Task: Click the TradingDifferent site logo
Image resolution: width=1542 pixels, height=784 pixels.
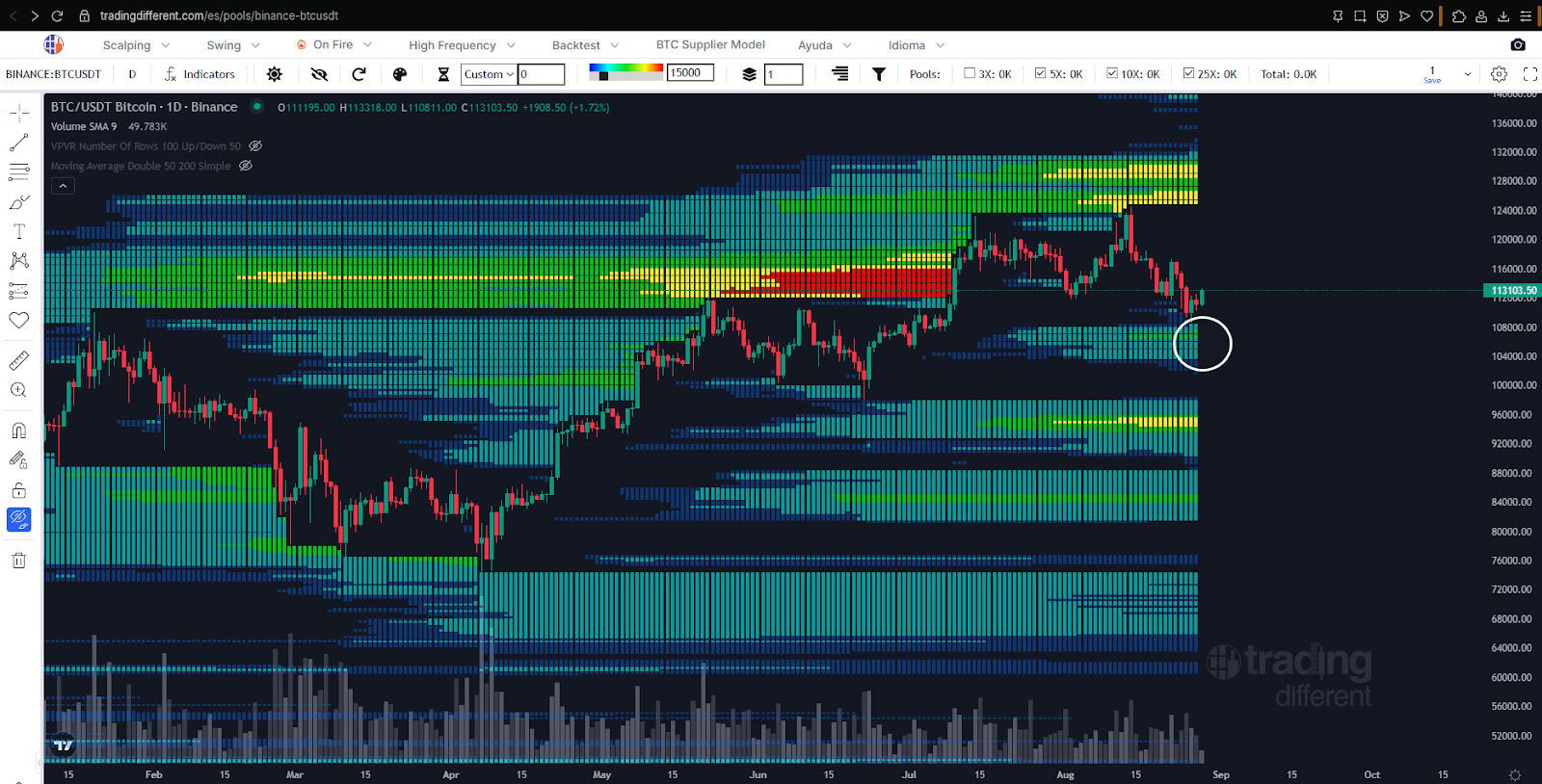Action: [53, 44]
